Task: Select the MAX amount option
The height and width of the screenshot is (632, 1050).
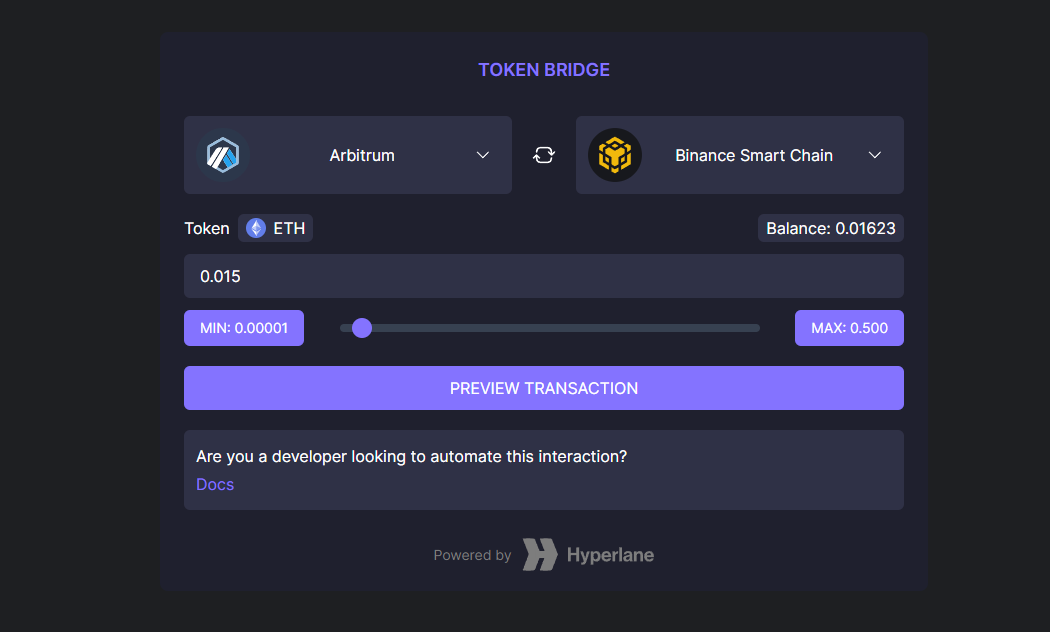Action: pos(848,327)
